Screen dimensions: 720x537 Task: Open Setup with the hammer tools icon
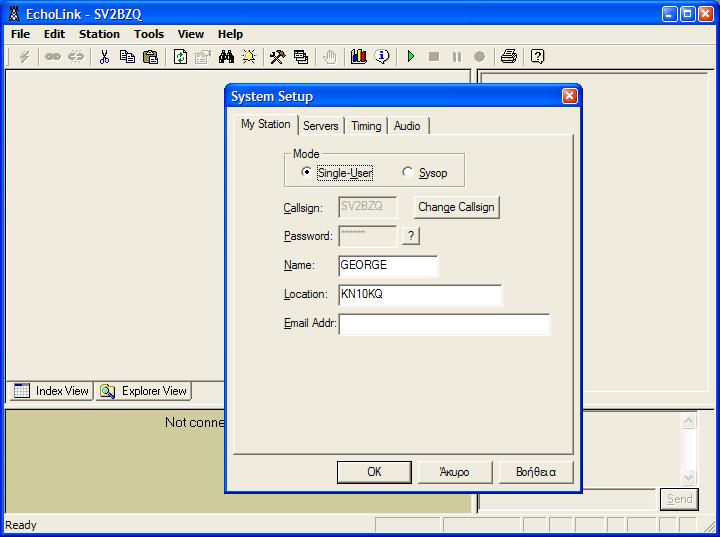click(277, 57)
